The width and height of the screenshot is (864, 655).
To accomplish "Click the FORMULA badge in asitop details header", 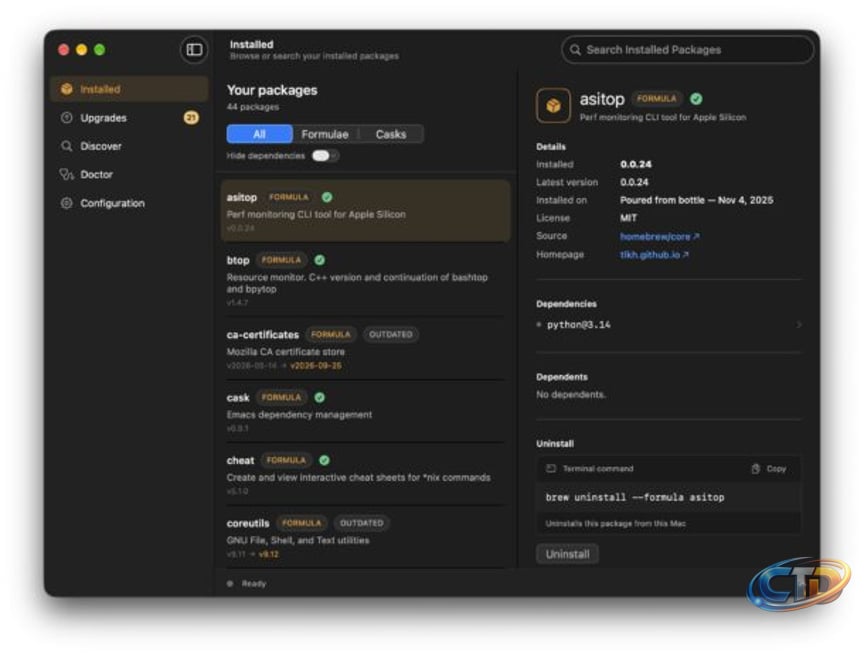I will [x=656, y=99].
